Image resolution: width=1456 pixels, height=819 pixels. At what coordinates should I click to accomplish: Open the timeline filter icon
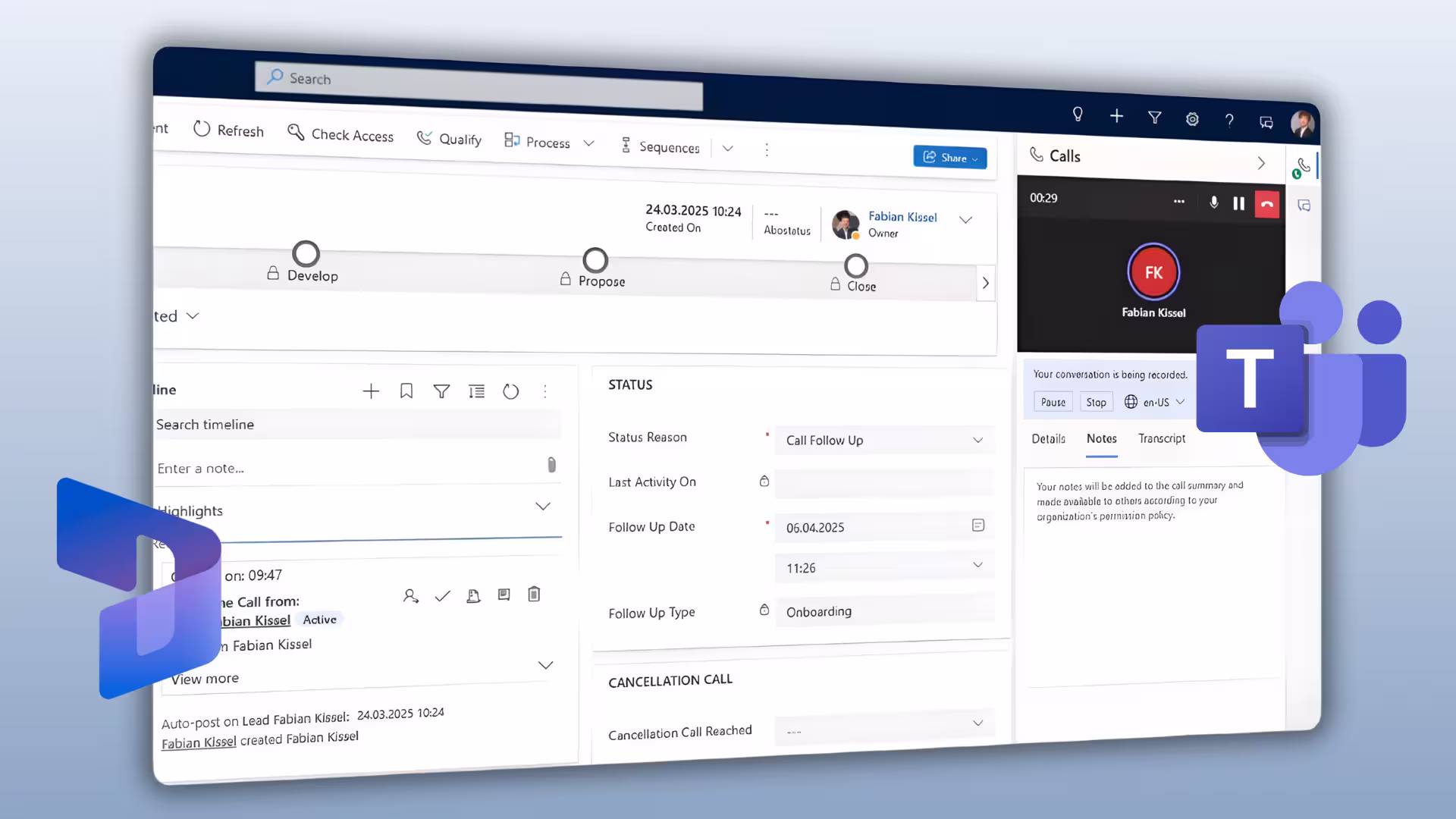[441, 391]
